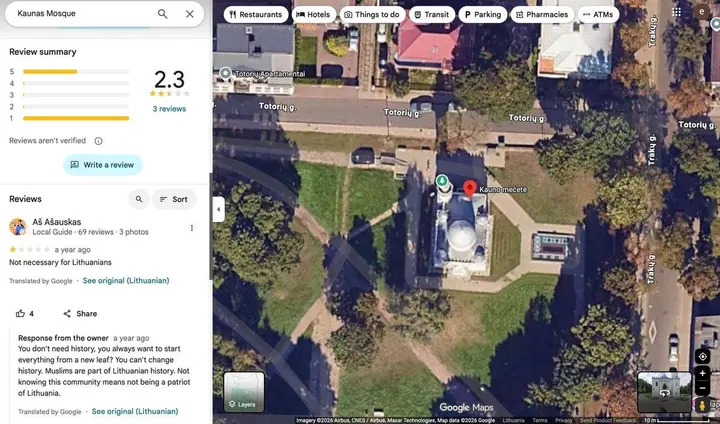
Task: Open the Street View thumbnail of mosque
Action: click(x=664, y=392)
